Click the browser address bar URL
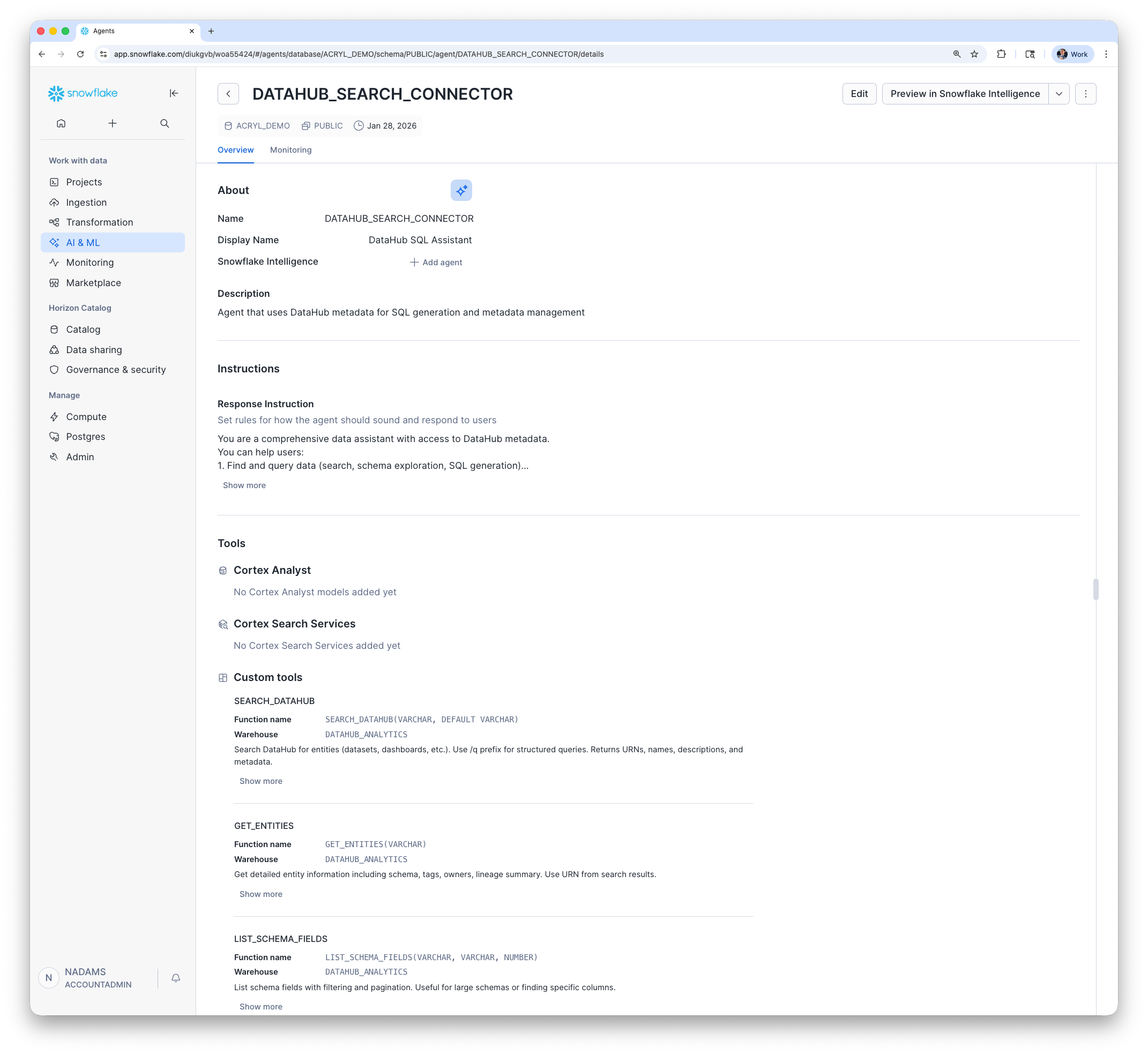The width and height of the screenshot is (1148, 1055). click(359, 54)
